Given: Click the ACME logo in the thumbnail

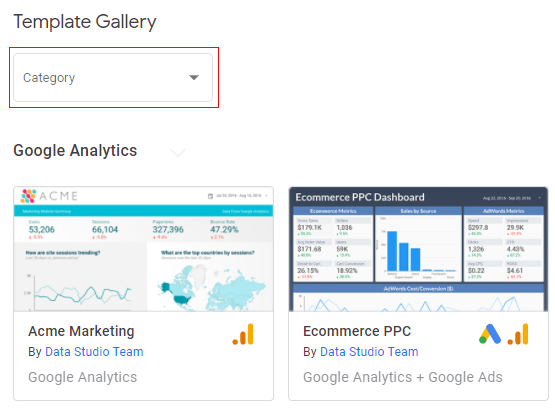Looking at the screenshot, I should click(x=49, y=196).
